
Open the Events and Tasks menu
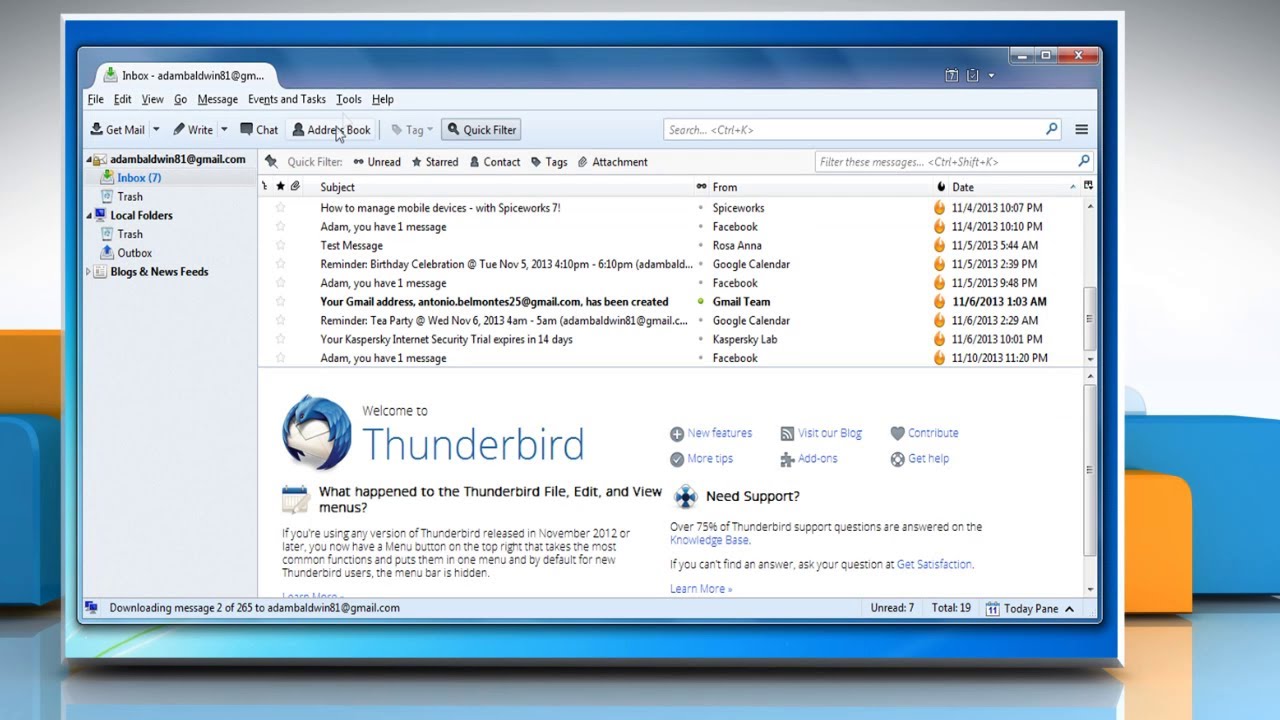(x=287, y=99)
